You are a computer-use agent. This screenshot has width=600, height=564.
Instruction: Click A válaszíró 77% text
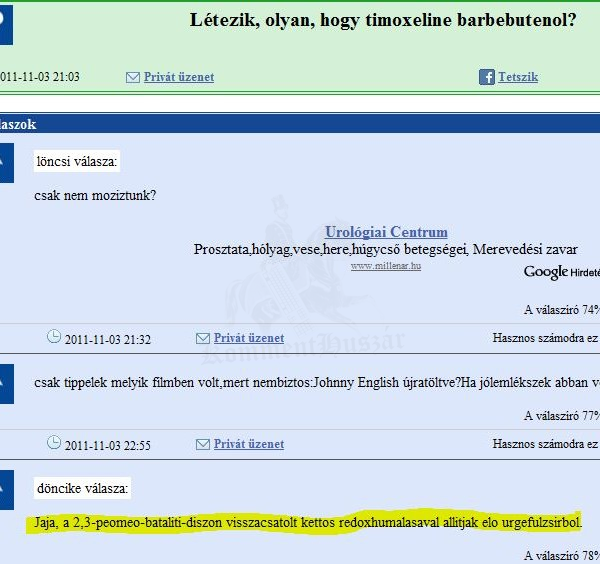pos(562,416)
